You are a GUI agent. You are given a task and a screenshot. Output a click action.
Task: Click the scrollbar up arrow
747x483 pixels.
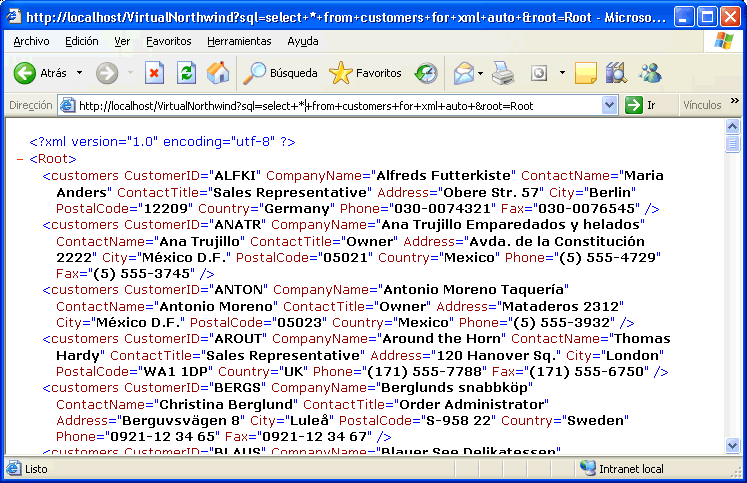(732, 126)
